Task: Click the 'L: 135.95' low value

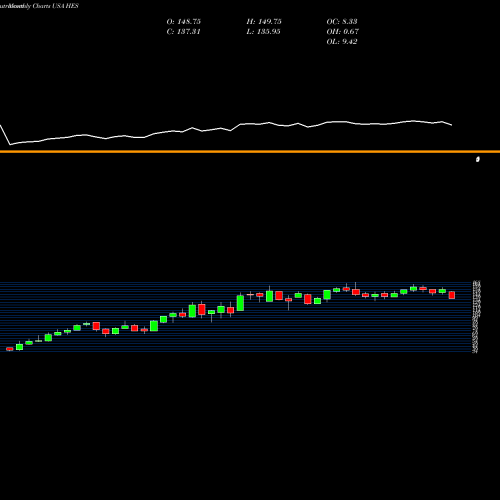Action: tap(263, 32)
